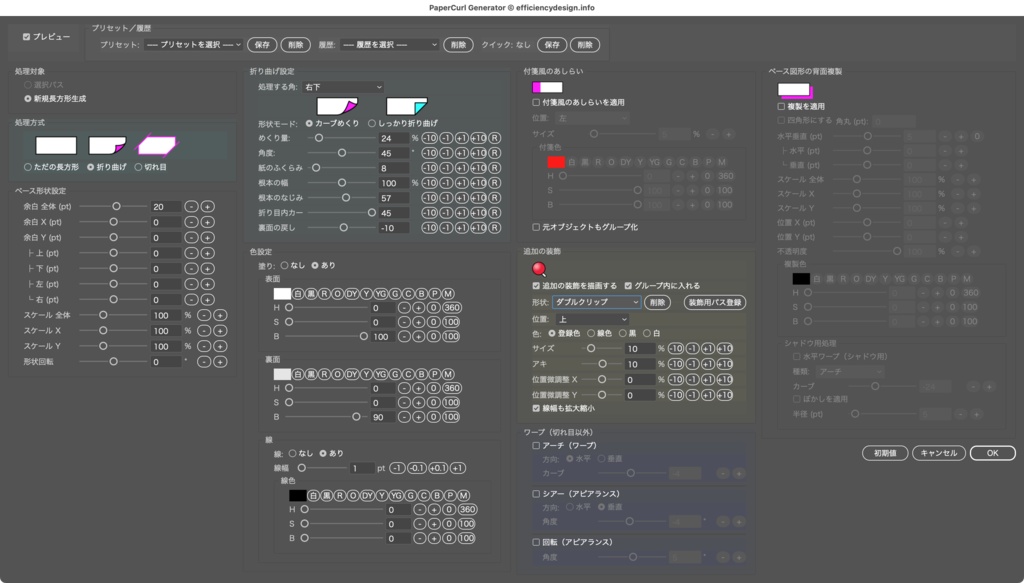This screenshot has width=1024, height=583.
Task: Open 処理する角 dropdown showing 右下
Action: coord(343,87)
